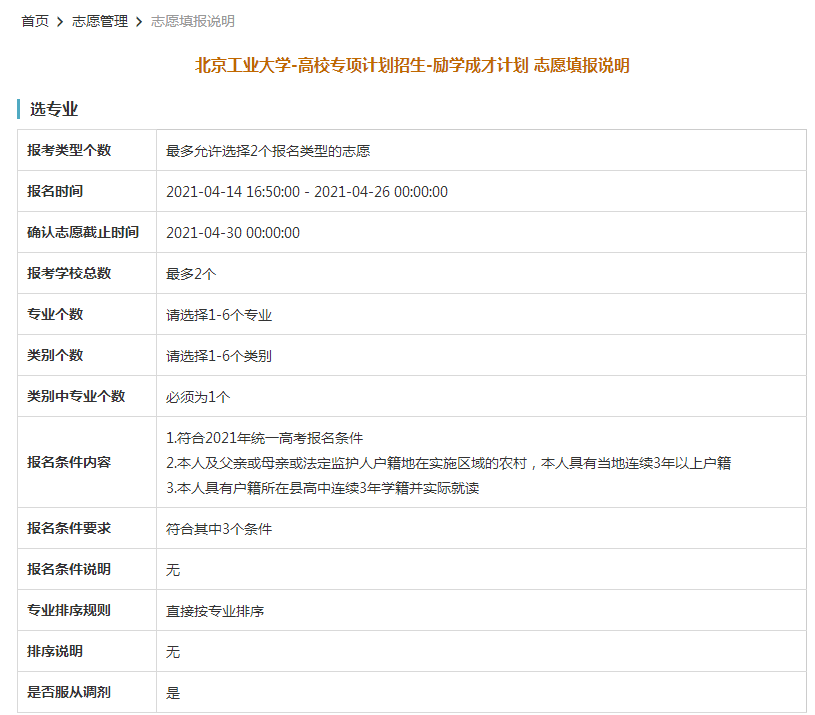This screenshot has width=815, height=715.
Task: Click the page title 北京工业大学 志愿填报说明
Action: [412, 65]
